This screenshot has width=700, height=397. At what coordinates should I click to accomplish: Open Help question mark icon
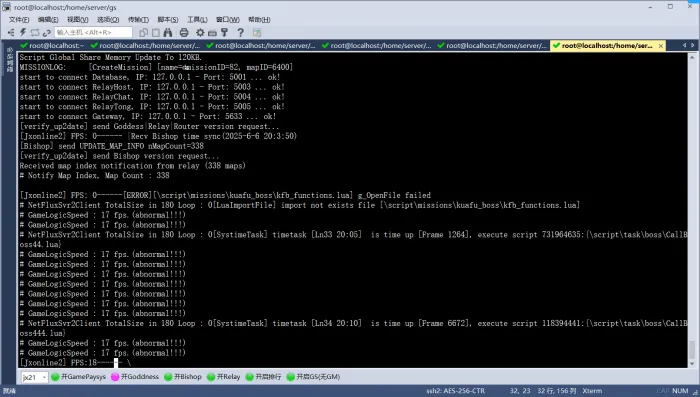click(x=240, y=33)
